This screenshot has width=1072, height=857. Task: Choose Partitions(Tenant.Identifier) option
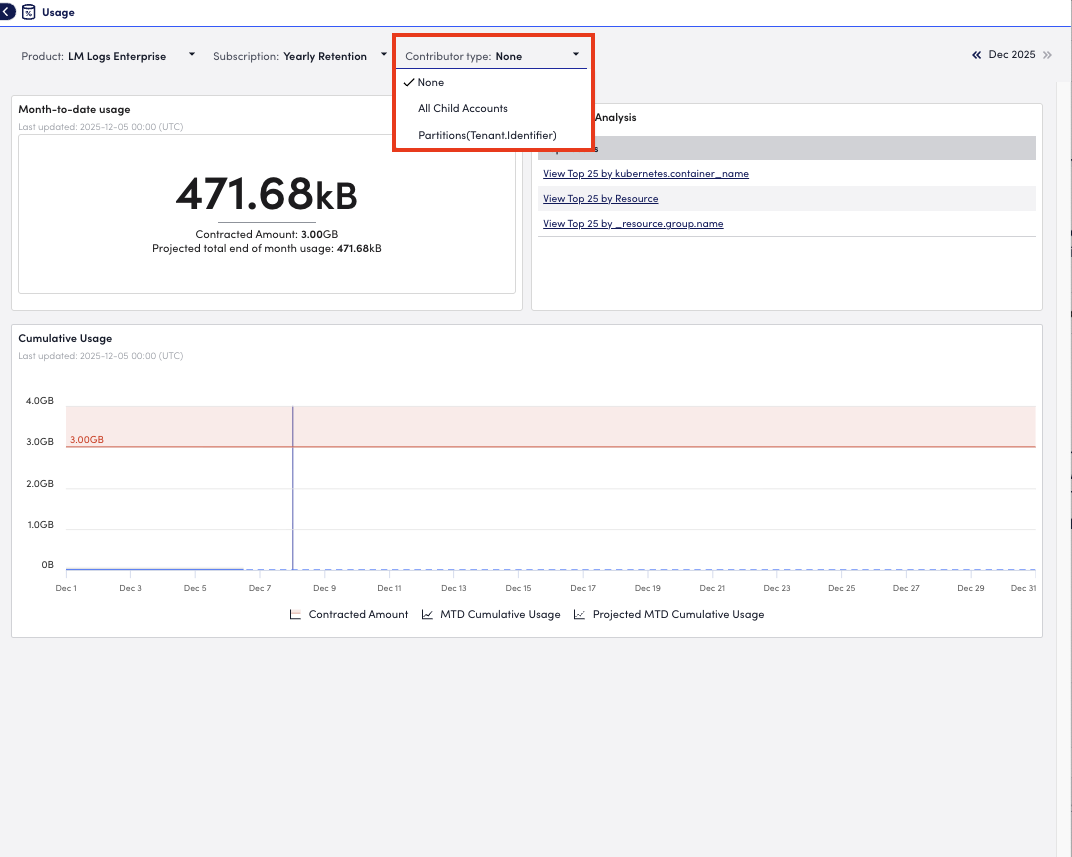click(x=487, y=135)
